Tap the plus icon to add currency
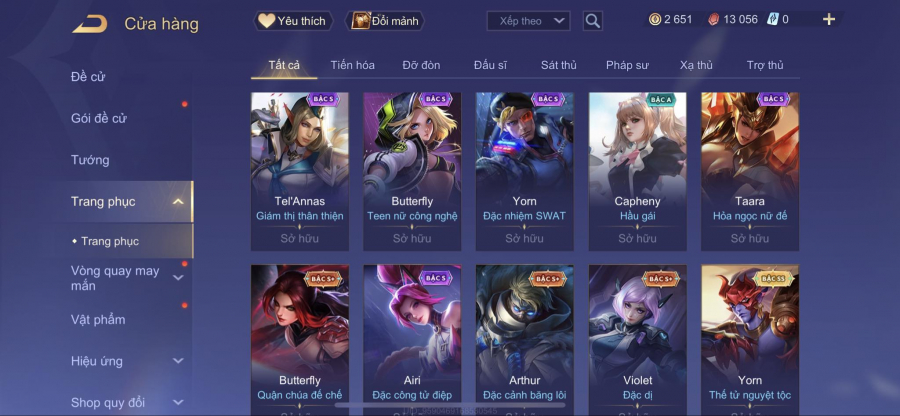This screenshot has height=416, width=900. tap(829, 20)
